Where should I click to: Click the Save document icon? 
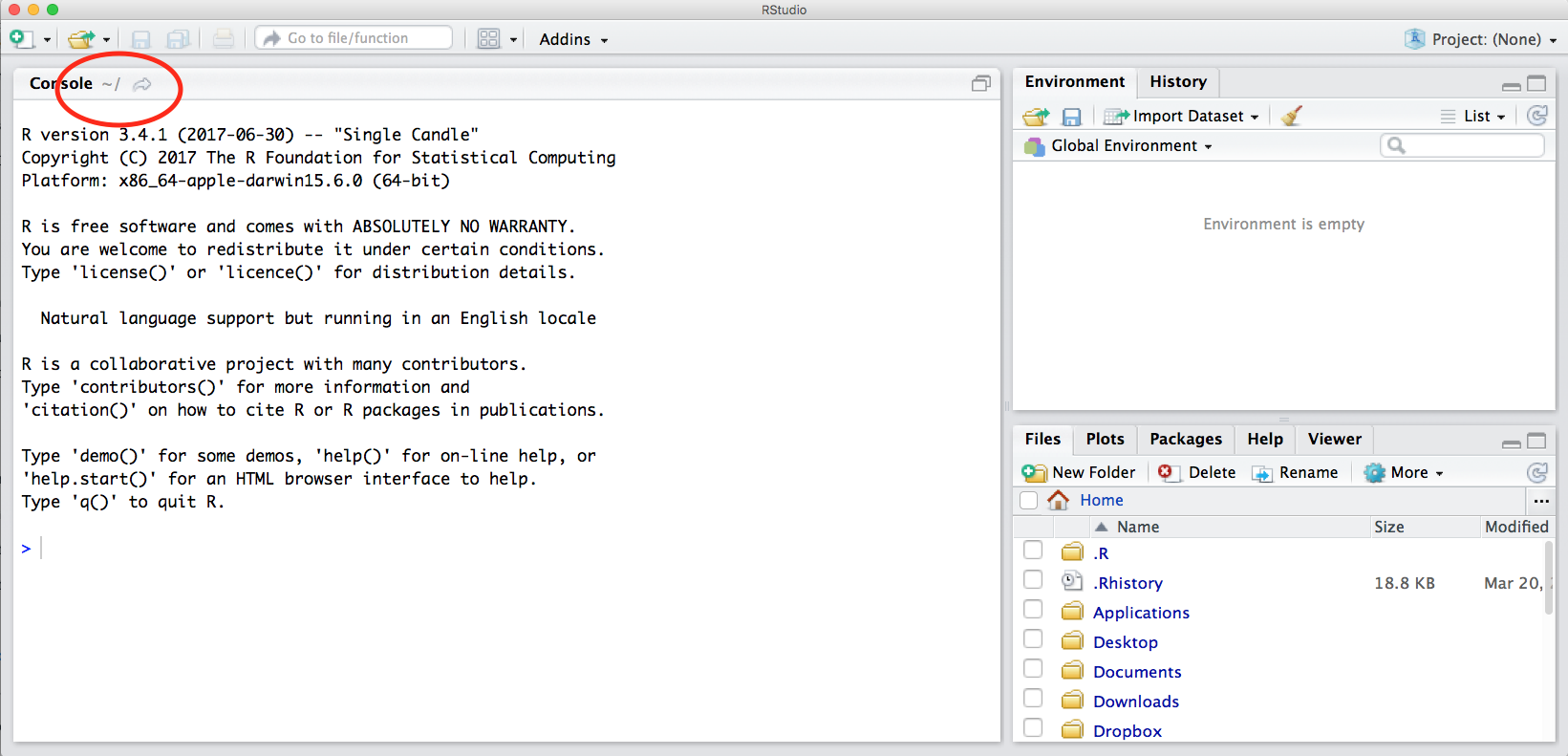[x=141, y=38]
